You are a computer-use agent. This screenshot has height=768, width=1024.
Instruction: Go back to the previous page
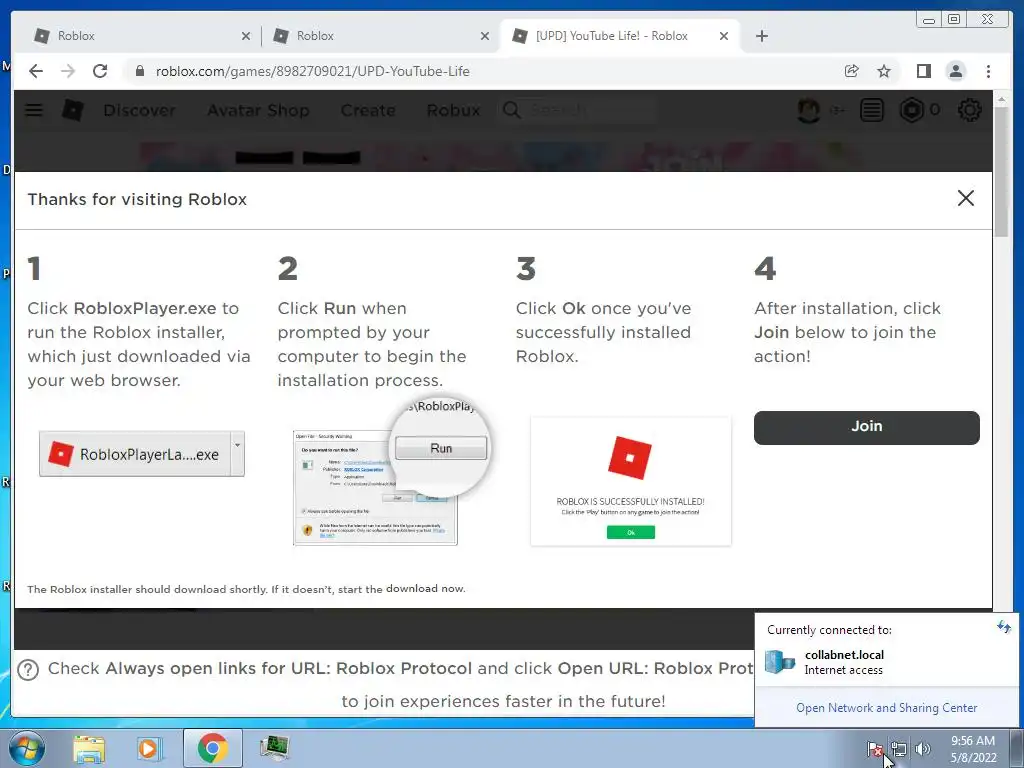[x=36, y=71]
